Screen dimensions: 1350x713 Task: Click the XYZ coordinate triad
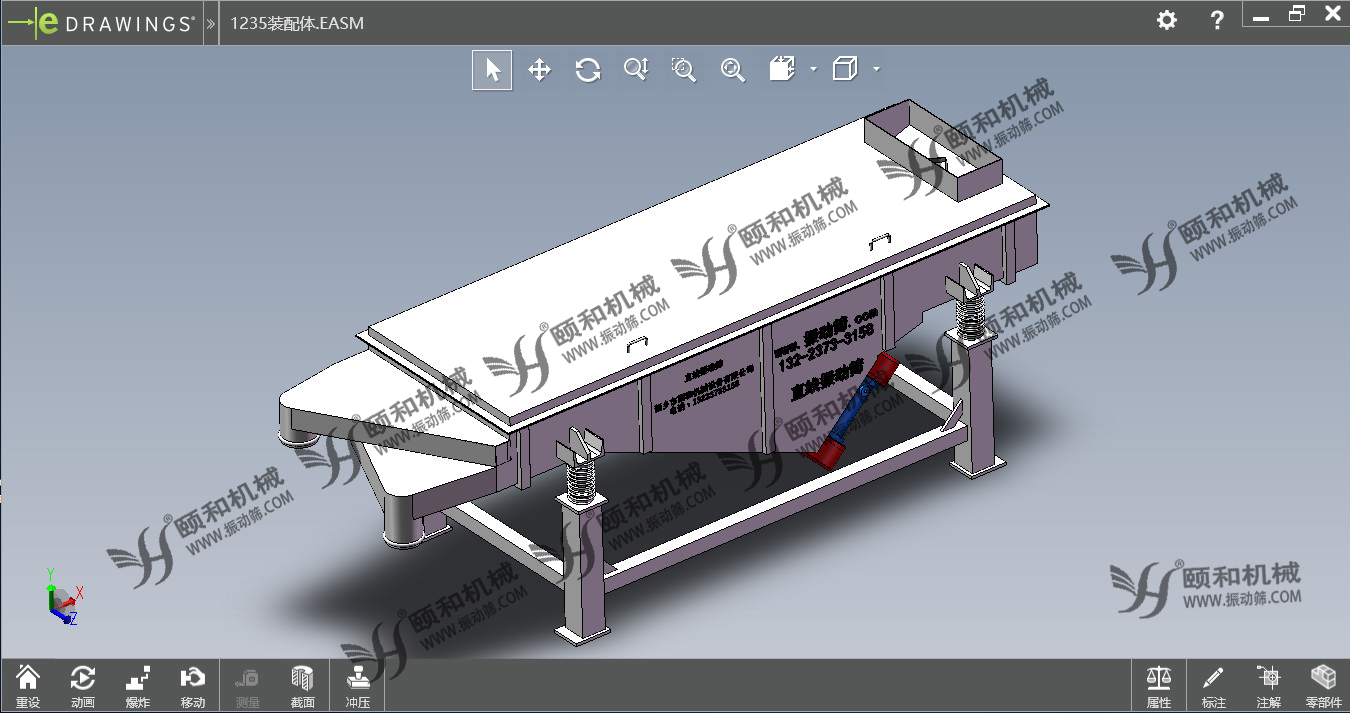[63, 598]
